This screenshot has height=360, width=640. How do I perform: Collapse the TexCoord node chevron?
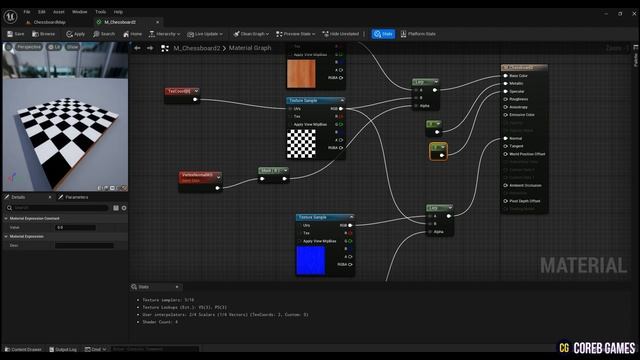[196, 91]
